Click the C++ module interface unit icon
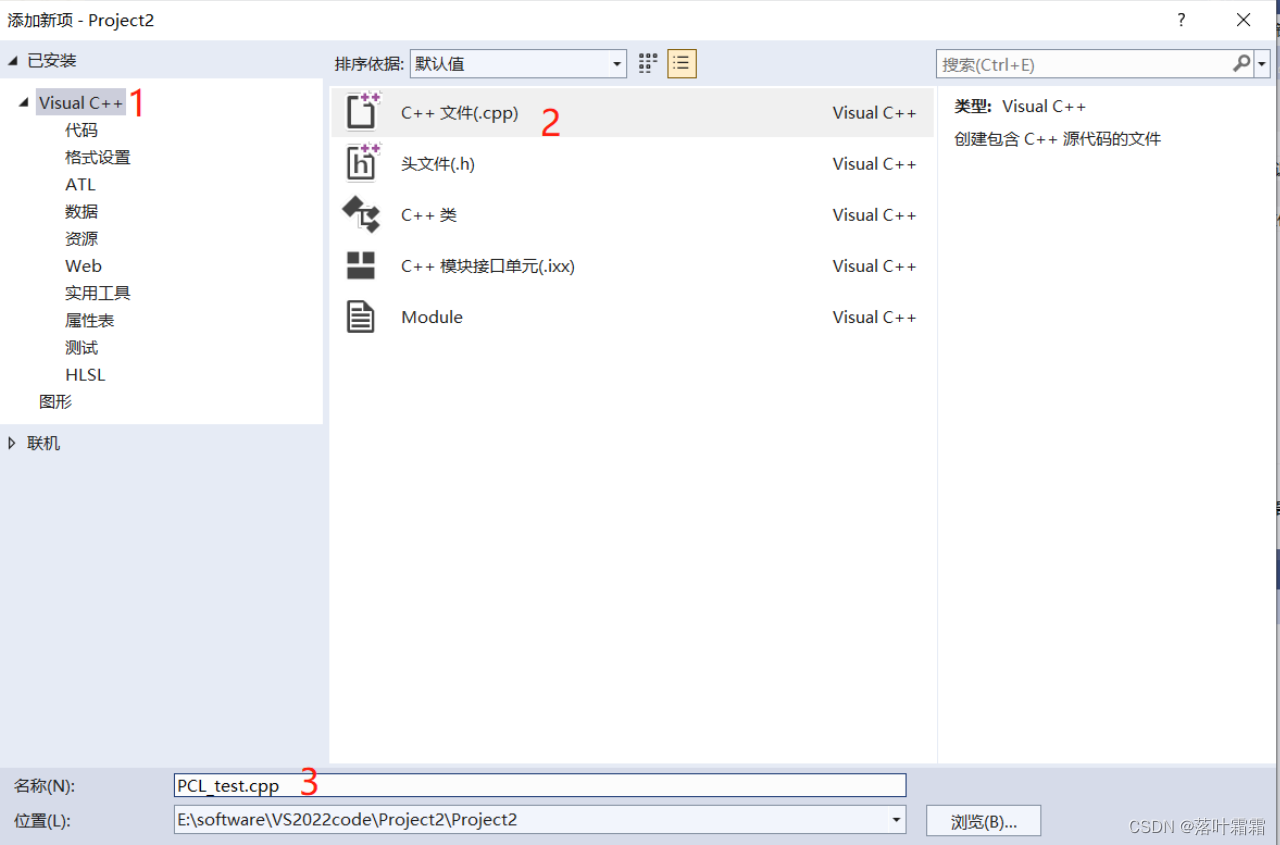This screenshot has height=845, width=1280. pos(361,265)
